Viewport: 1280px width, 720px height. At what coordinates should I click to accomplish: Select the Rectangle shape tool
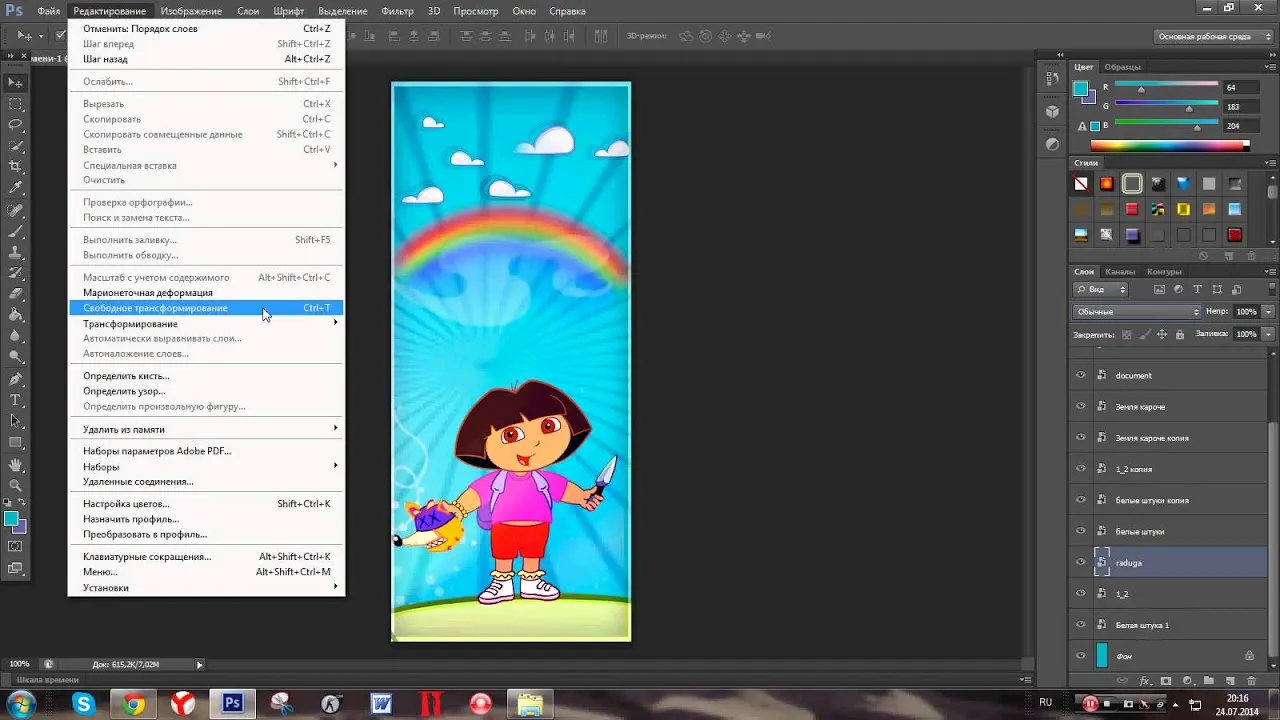[x=15, y=442]
